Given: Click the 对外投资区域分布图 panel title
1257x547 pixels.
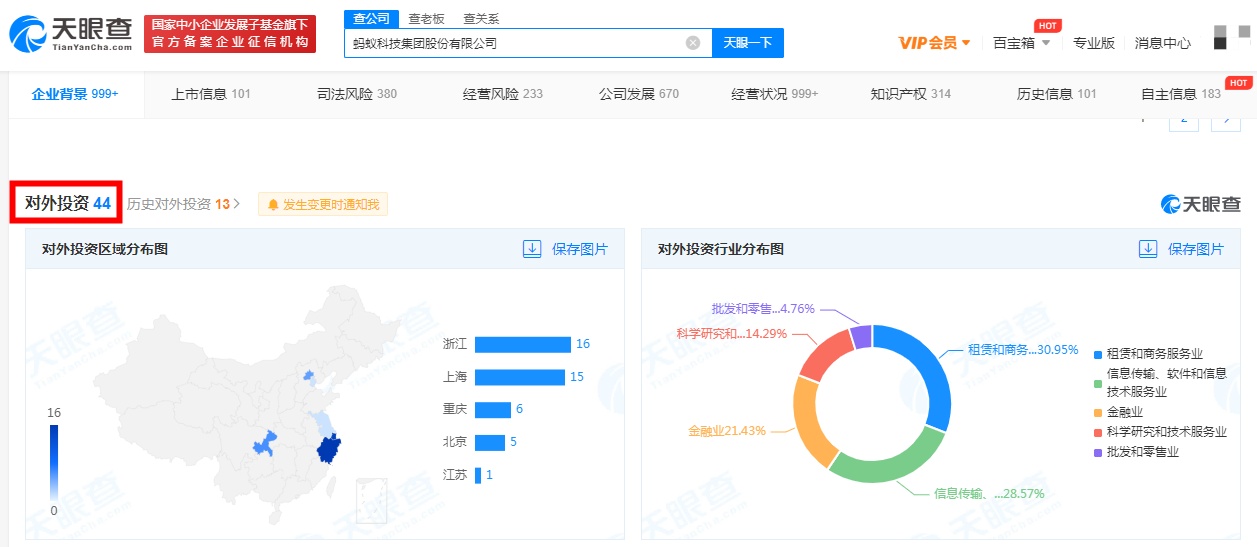Looking at the screenshot, I should [105, 249].
